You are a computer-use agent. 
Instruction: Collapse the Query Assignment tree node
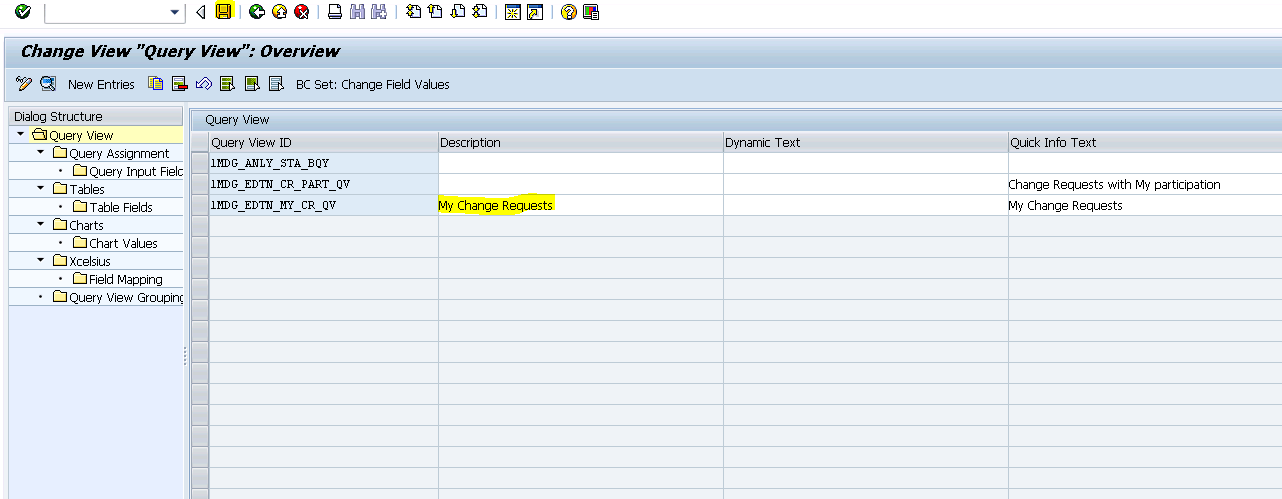[x=40, y=153]
